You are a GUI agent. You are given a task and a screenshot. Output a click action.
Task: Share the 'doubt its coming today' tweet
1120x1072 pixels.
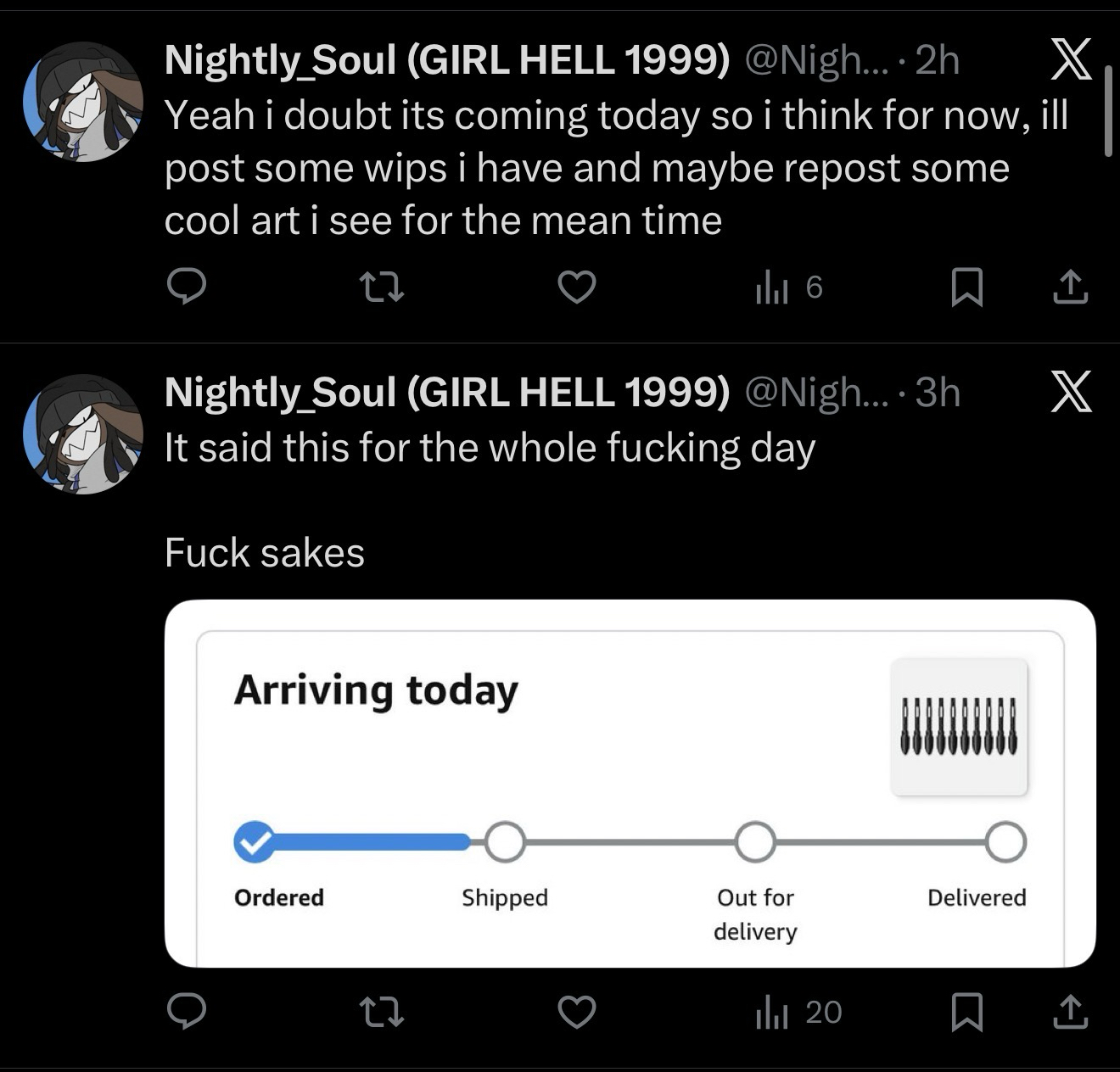pos(1070,288)
